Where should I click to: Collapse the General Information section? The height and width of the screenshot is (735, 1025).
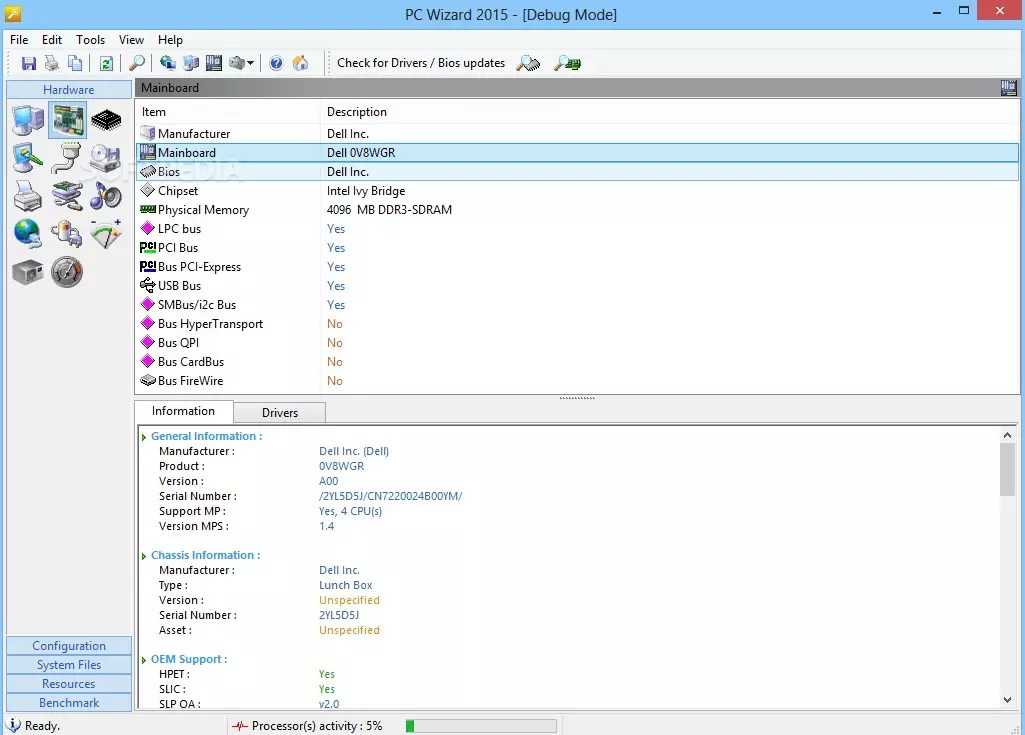[x=144, y=437]
